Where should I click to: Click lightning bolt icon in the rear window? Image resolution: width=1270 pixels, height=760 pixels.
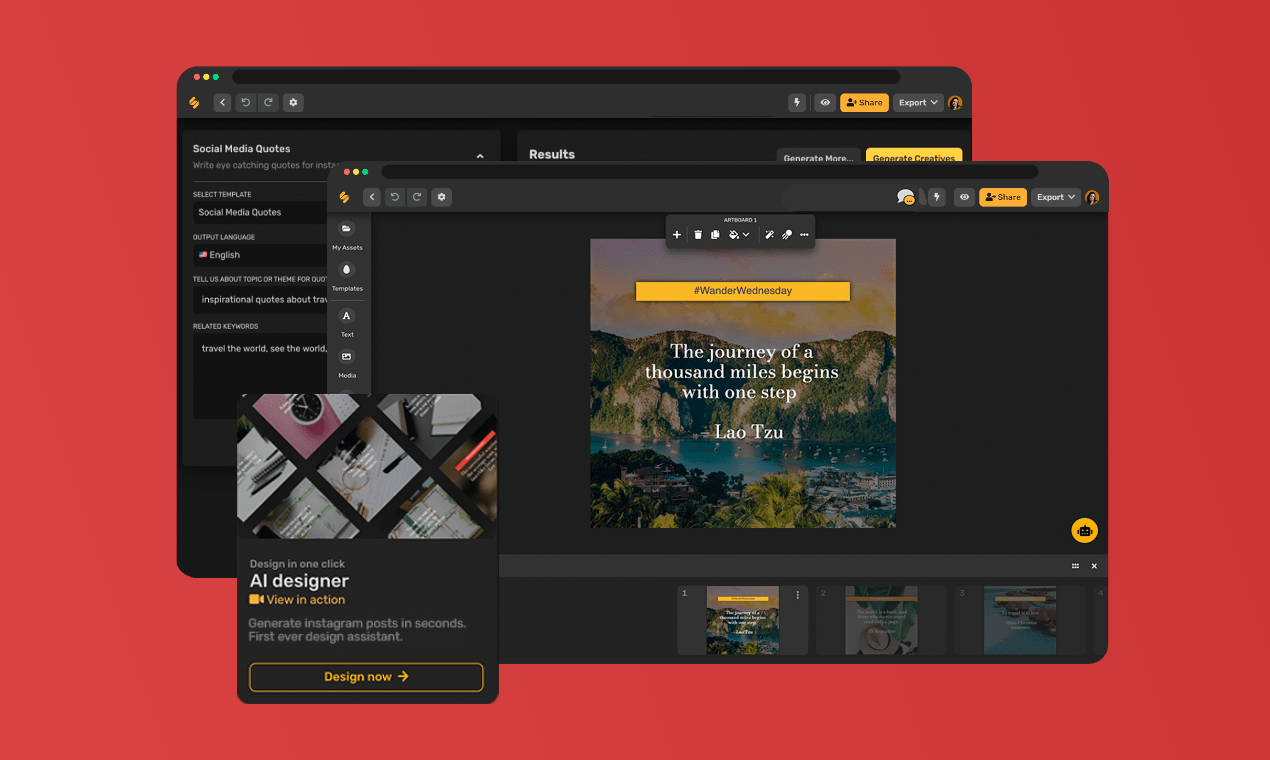click(797, 102)
